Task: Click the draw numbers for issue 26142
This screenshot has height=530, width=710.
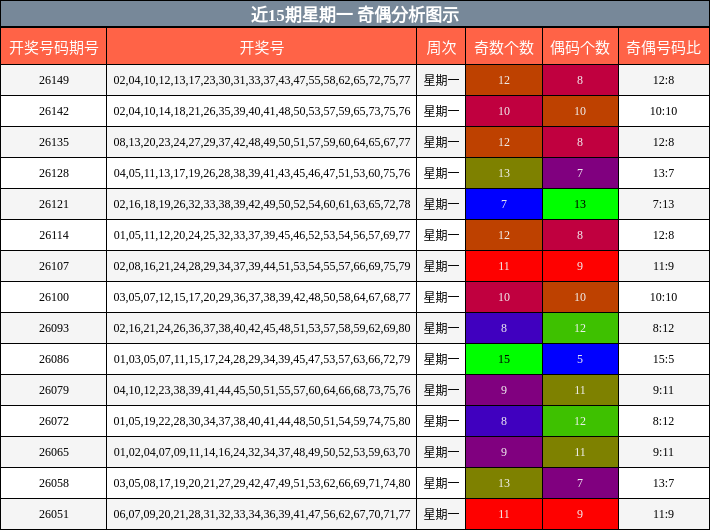Action: pos(262,111)
